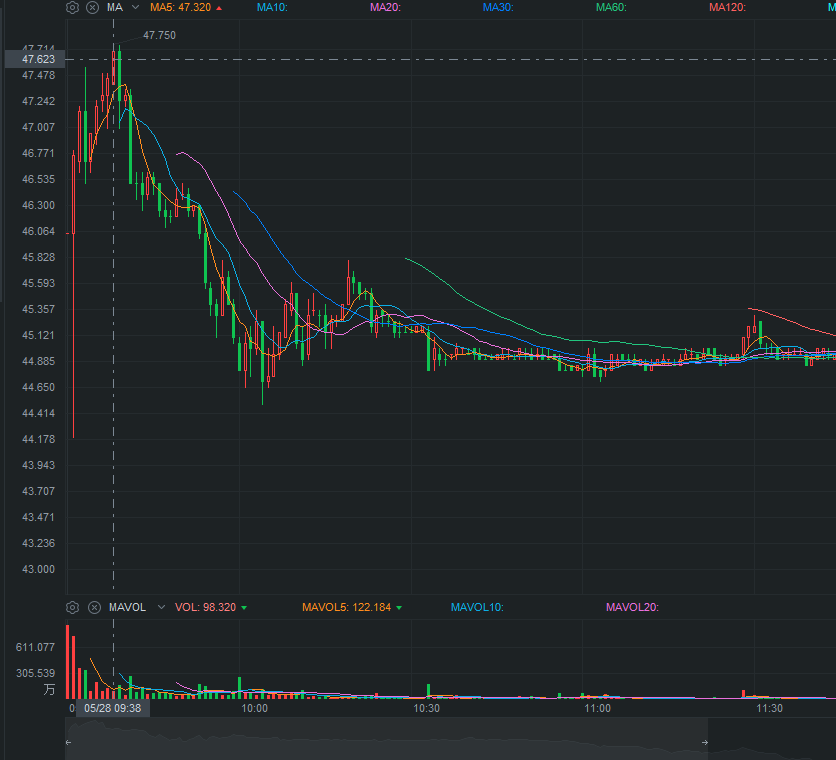Open MA indicator settings gear
This screenshot has width=836, height=760.
73,7
